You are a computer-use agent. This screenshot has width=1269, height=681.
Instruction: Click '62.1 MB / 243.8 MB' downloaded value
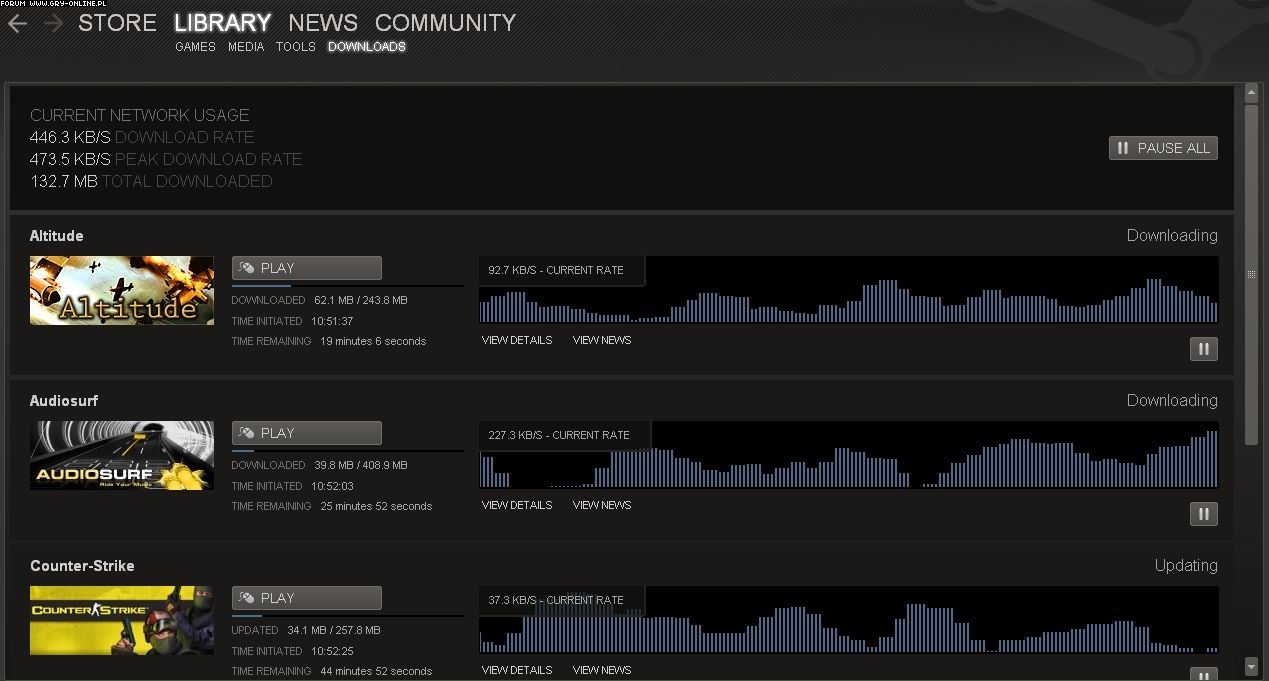[361, 300]
